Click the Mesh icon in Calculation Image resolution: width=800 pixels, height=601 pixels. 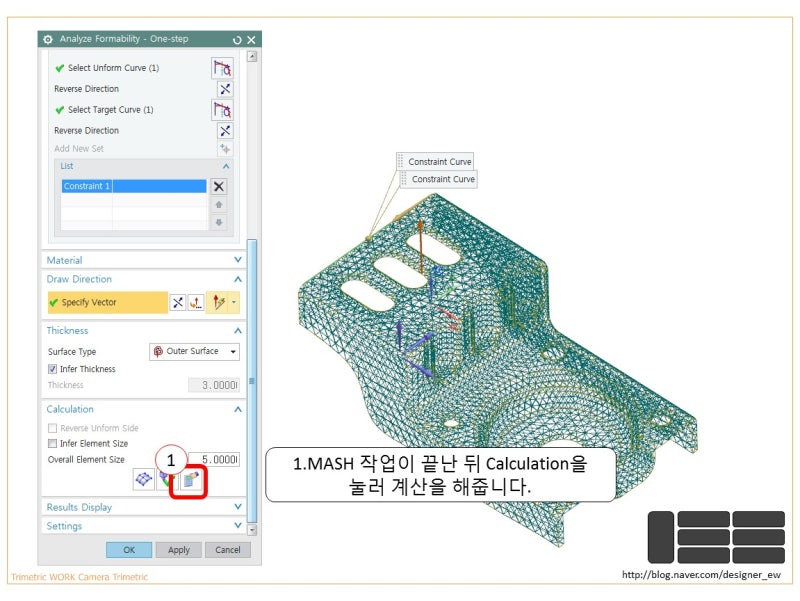[x=143, y=479]
